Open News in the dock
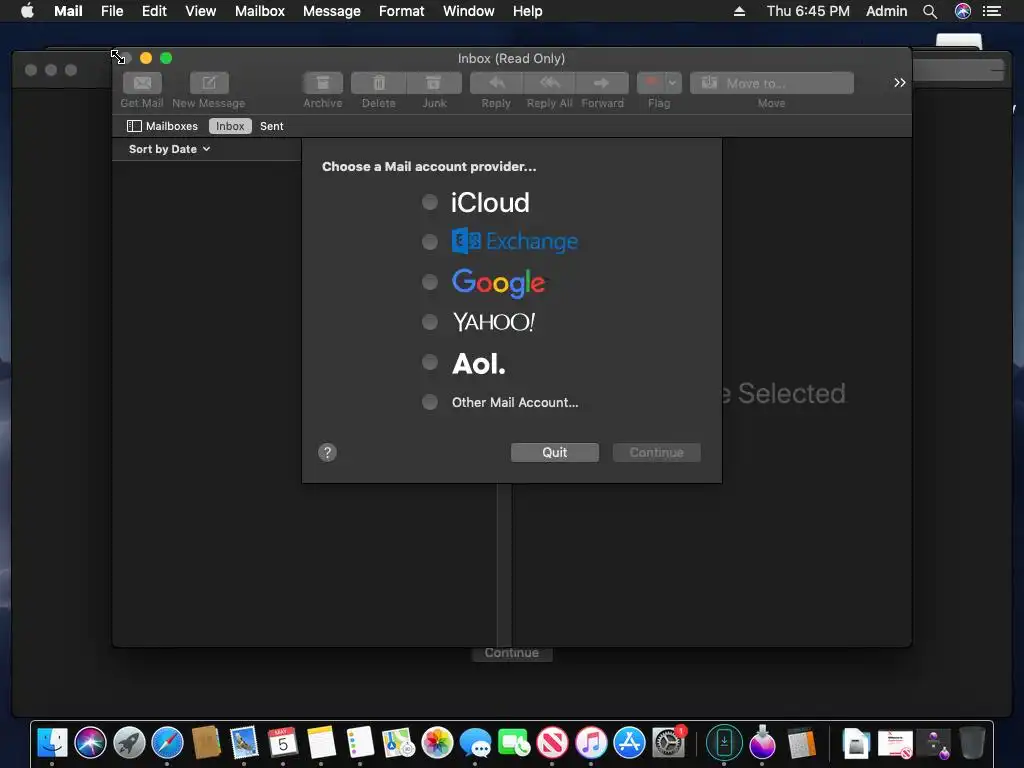This screenshot has height=768, width=1024. 552,743
